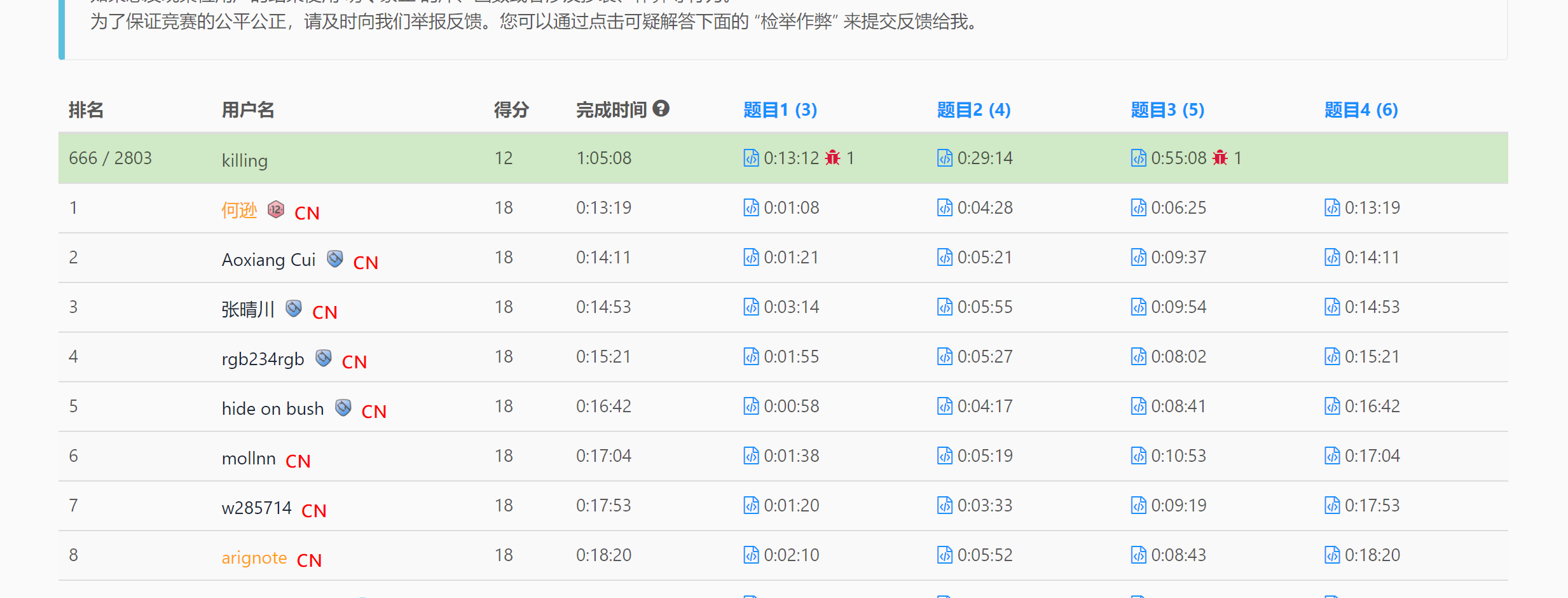Open 张晴川's user profile
The width and height of the screenshot is (1568, 598).
pyautogui.click(x=248, y=309)
